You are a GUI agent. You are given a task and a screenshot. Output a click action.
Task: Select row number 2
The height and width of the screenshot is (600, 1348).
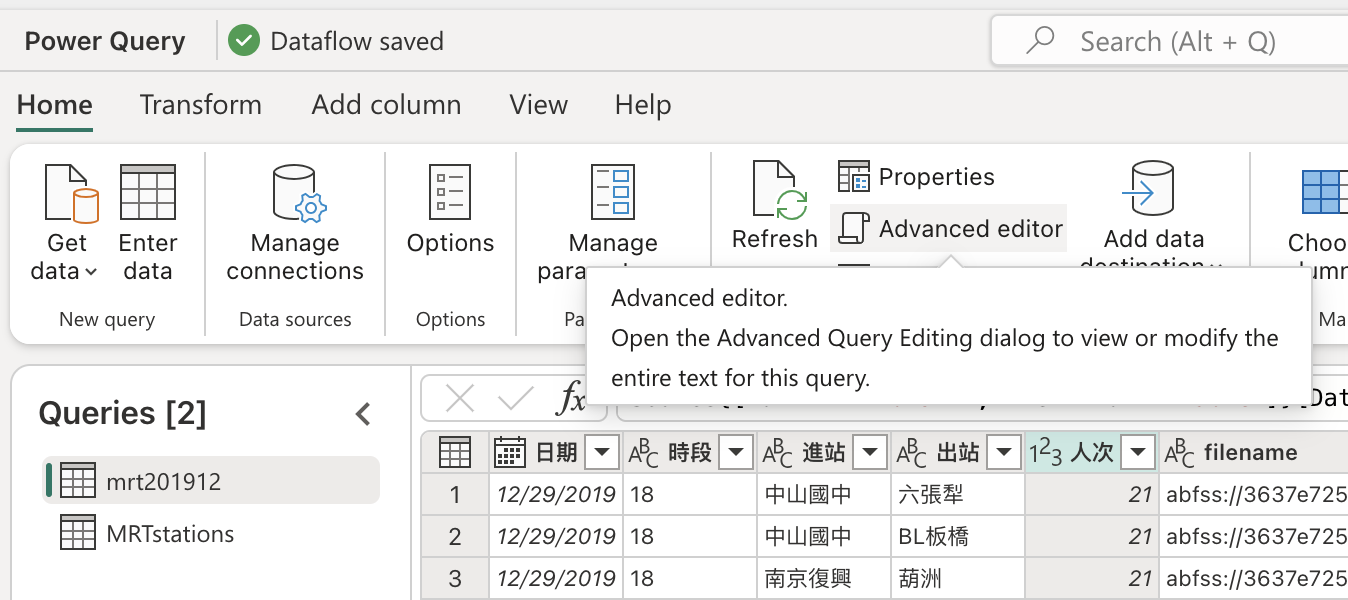pyautogui.click(x=455, y=536)
